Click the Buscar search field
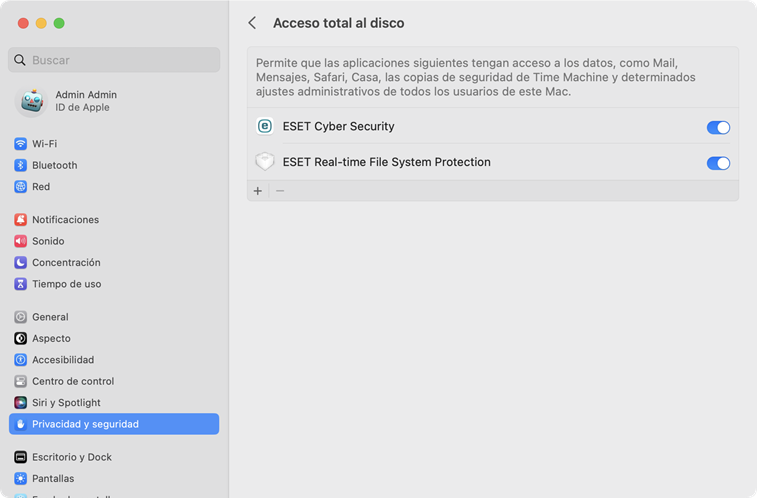757x499 pixels. (x=114, y=60)
